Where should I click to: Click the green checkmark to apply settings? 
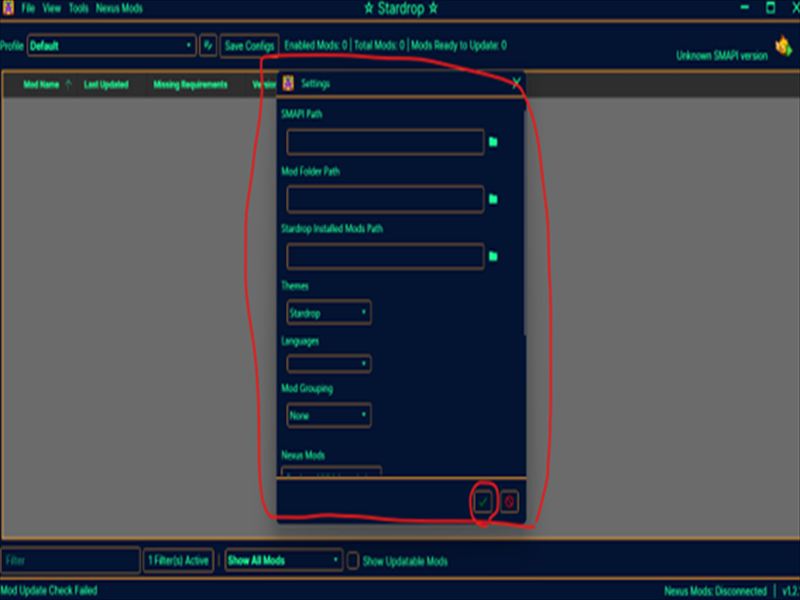point(484,501)
